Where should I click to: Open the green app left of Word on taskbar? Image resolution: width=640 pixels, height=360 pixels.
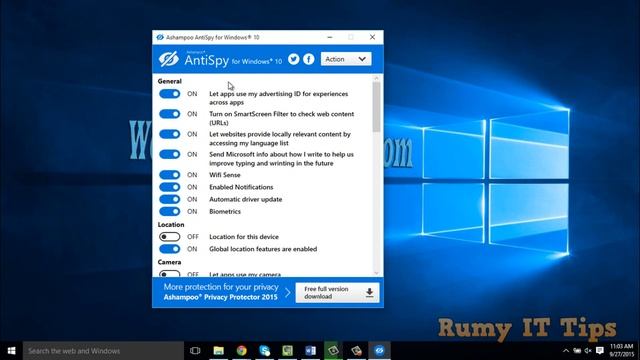tap(288, 351)
